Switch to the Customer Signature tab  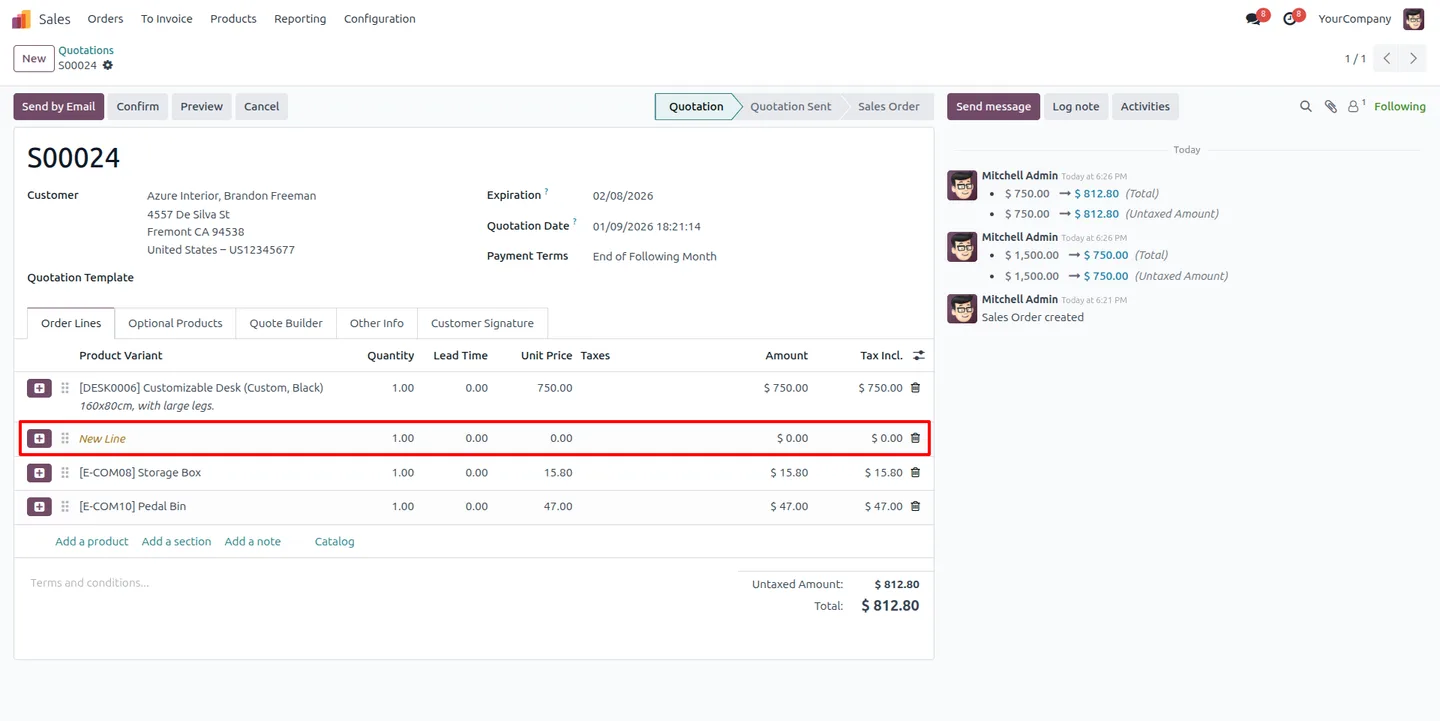482,323
